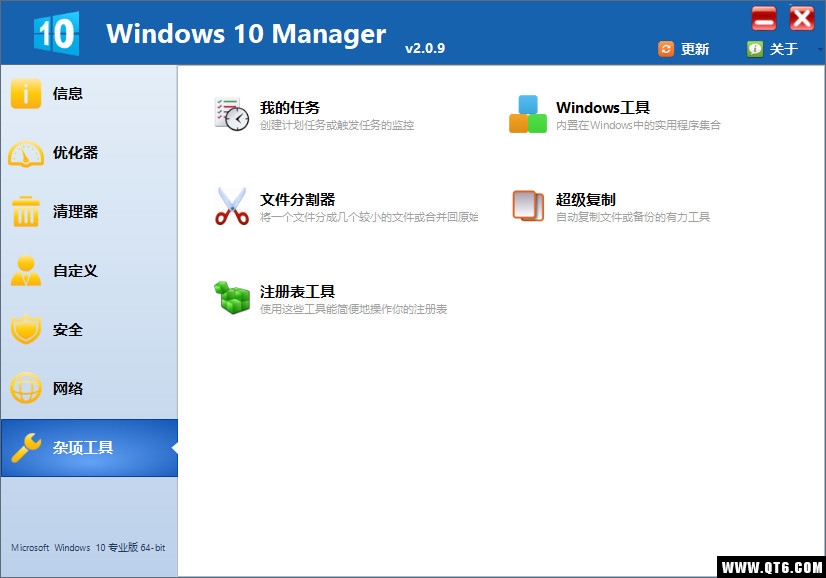Open the 安全 shield icon

[26, 329]
